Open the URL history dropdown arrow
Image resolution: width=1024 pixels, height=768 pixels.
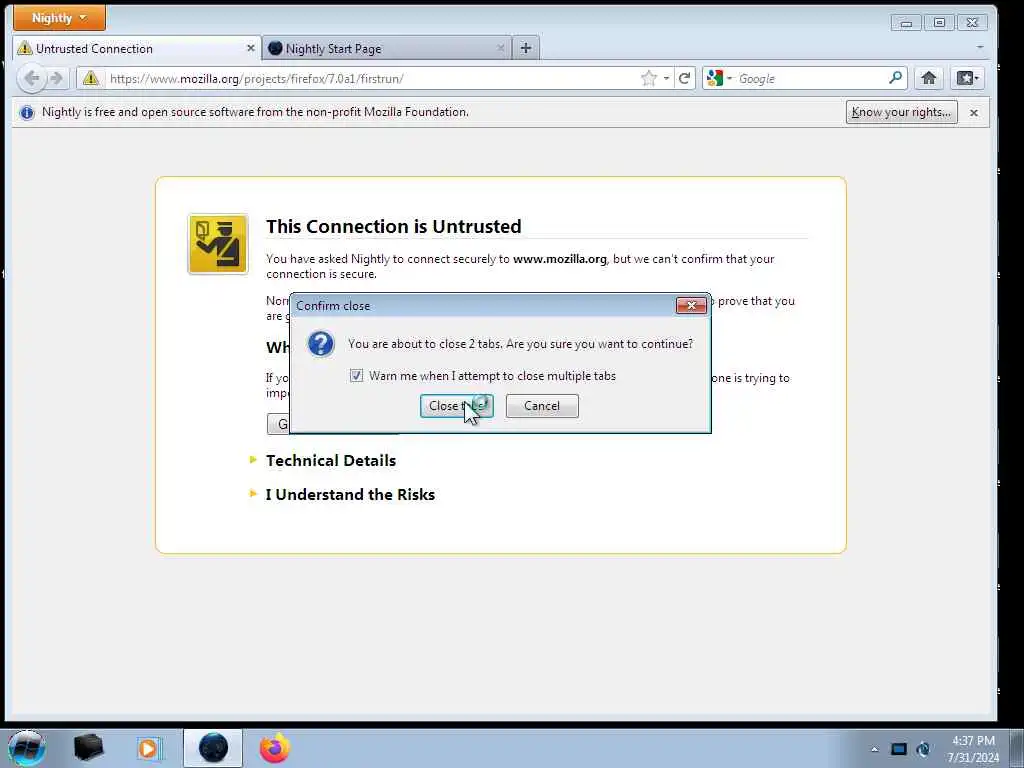click(666, 78)
